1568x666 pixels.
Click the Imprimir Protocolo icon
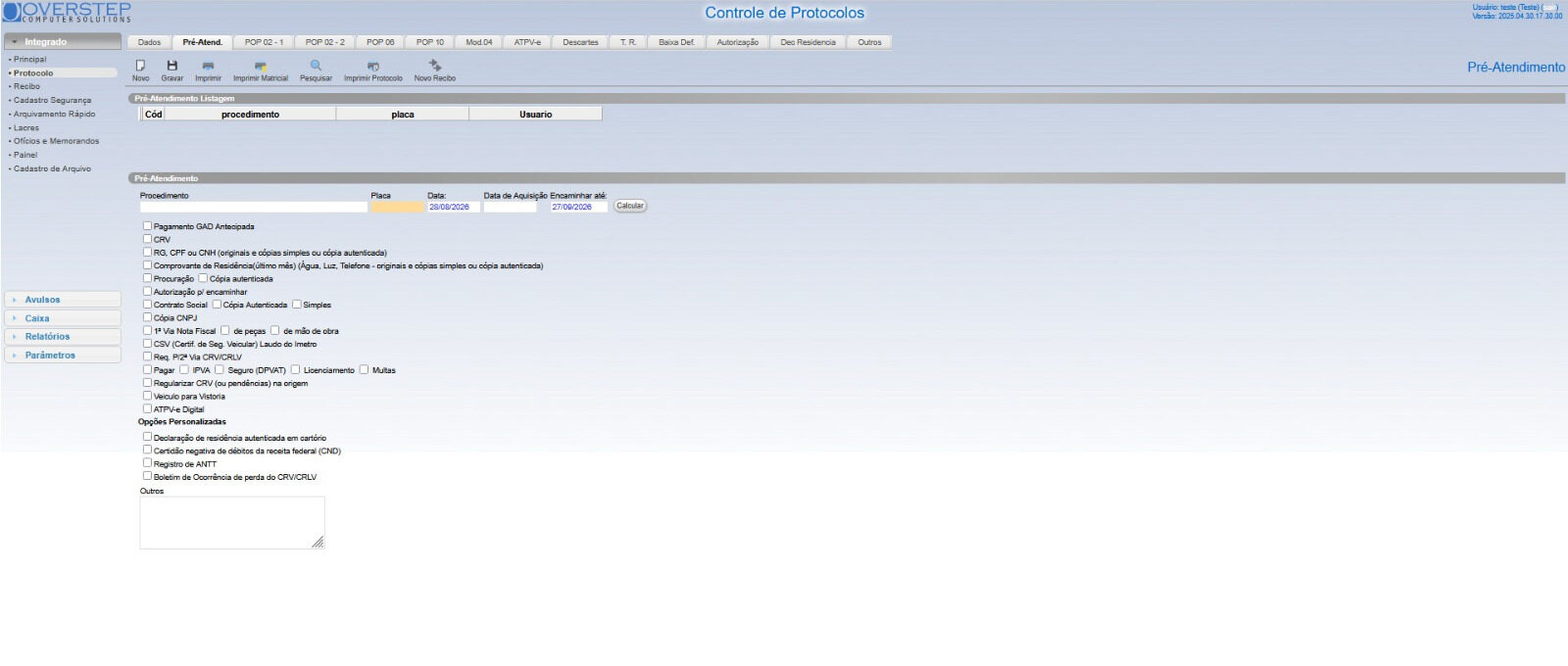point(372,66)
